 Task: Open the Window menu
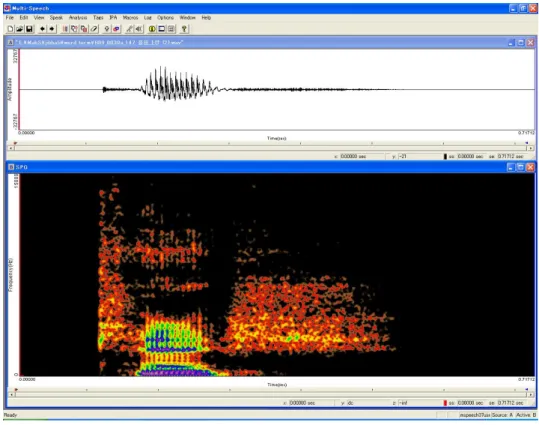tap(187, 18)
